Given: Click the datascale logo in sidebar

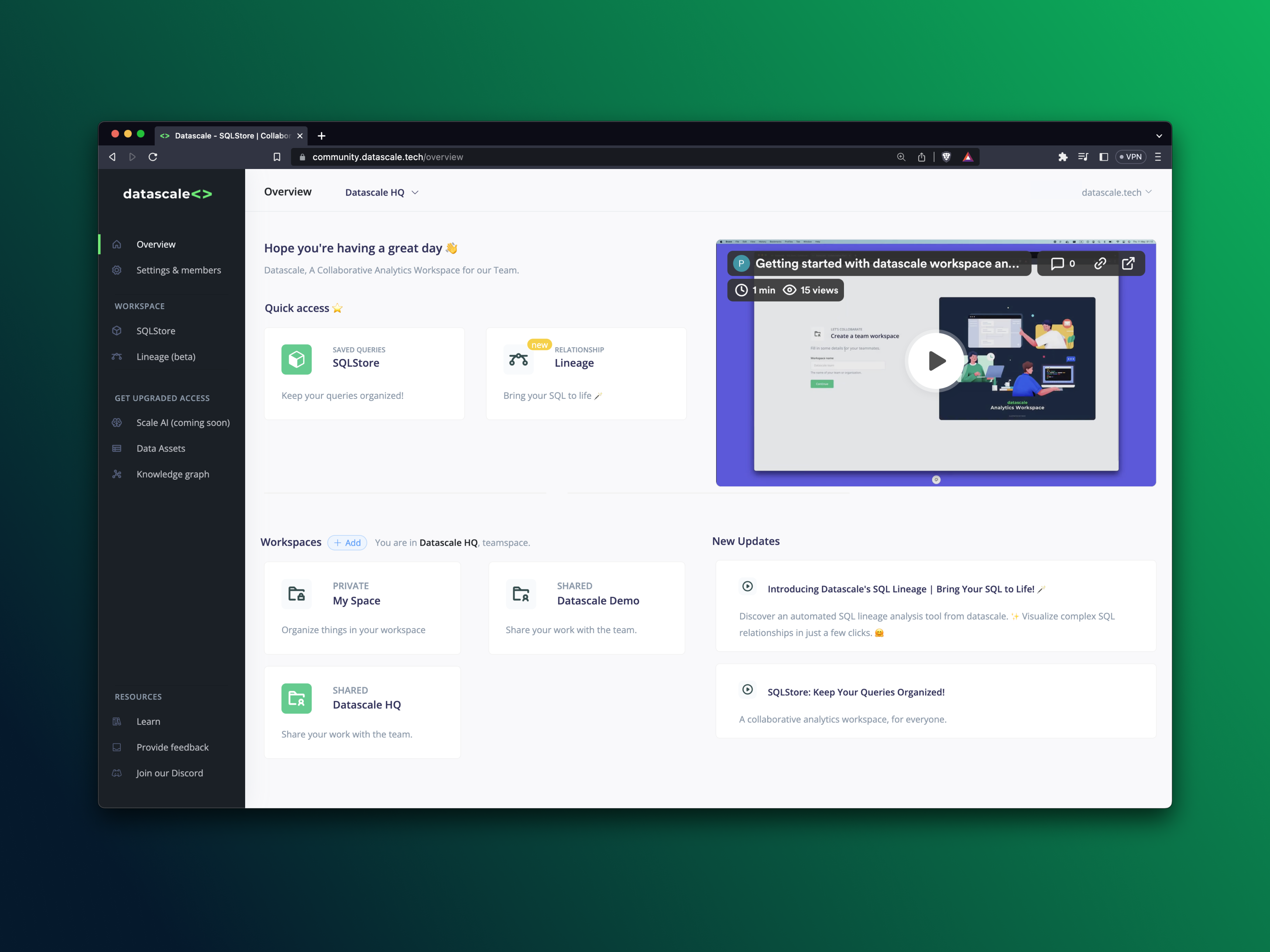Looking at the screenshot, I should tap(167, 194).
